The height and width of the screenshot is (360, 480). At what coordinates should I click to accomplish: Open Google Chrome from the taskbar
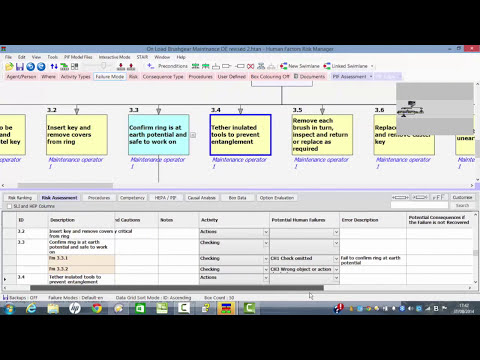(x=97, y=308)
